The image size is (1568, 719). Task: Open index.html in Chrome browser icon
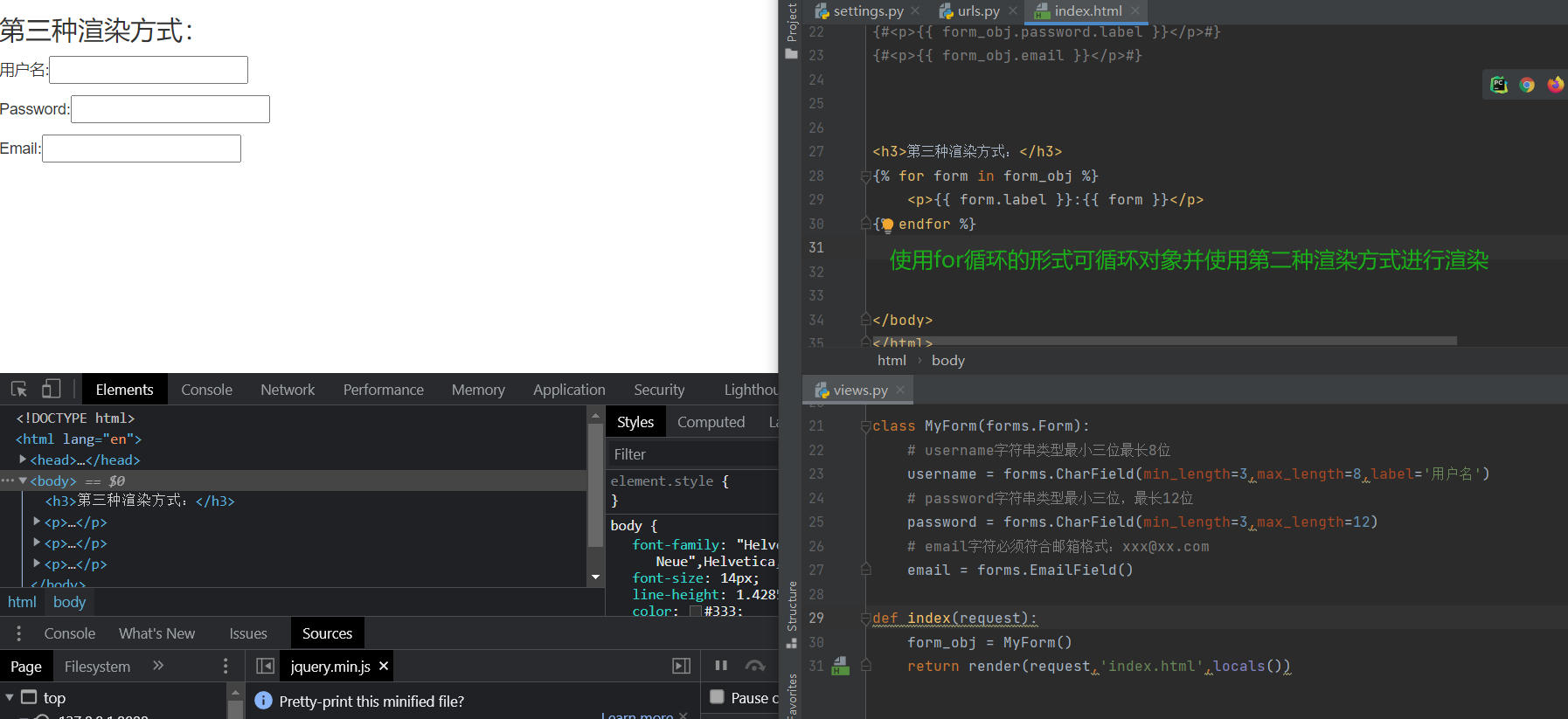(1527, 85)
